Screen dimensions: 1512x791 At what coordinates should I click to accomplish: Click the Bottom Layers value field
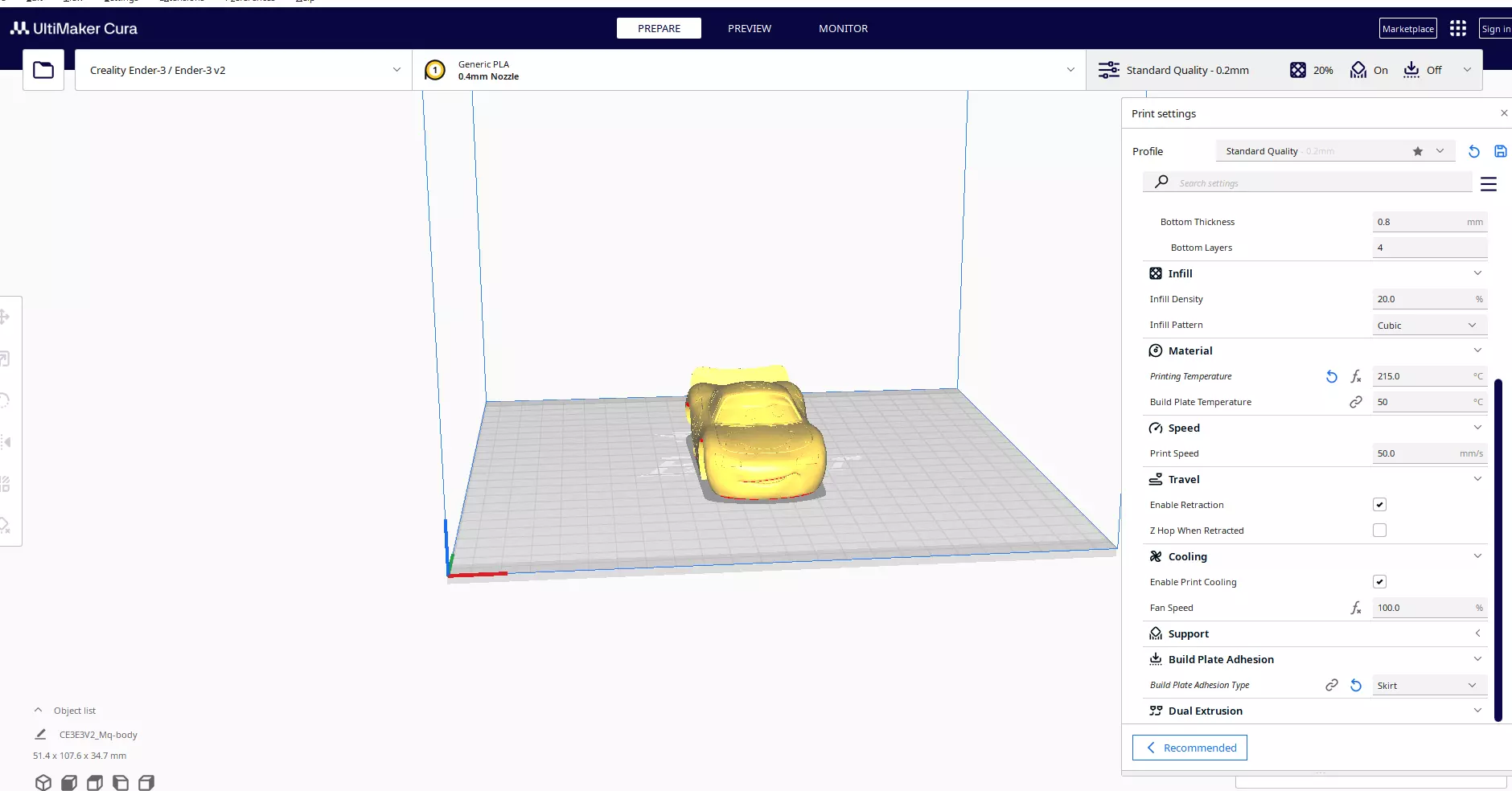tap(1429, 248)
